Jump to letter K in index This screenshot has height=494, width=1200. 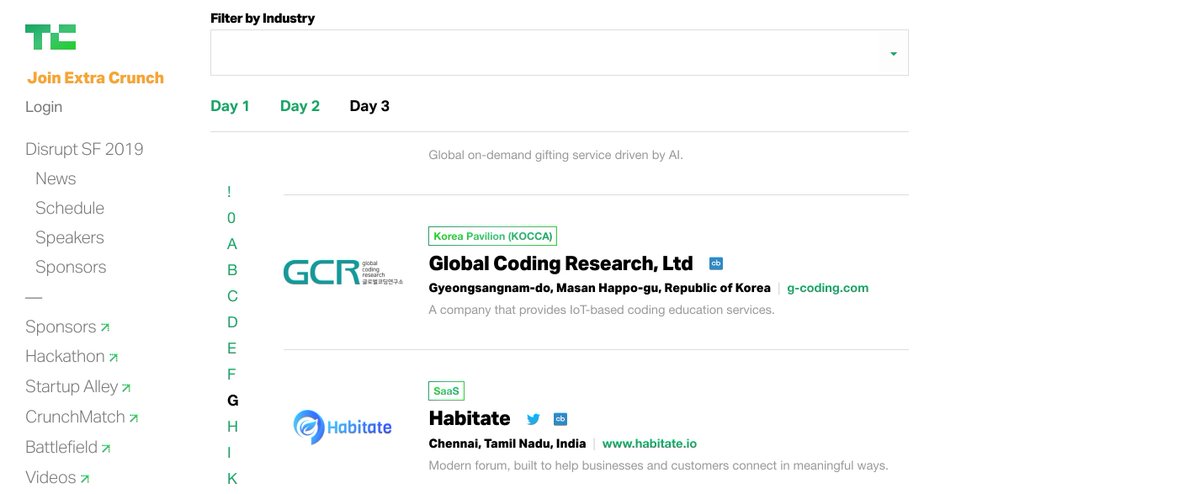pos(232,478)
